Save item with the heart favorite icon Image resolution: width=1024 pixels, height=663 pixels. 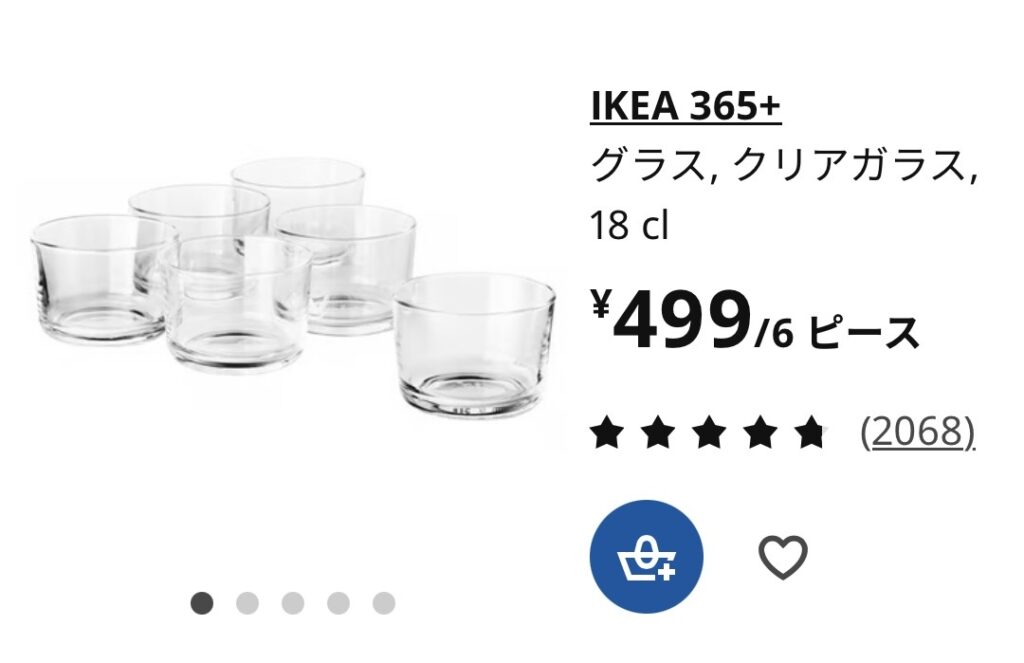[x=782, y=557]
